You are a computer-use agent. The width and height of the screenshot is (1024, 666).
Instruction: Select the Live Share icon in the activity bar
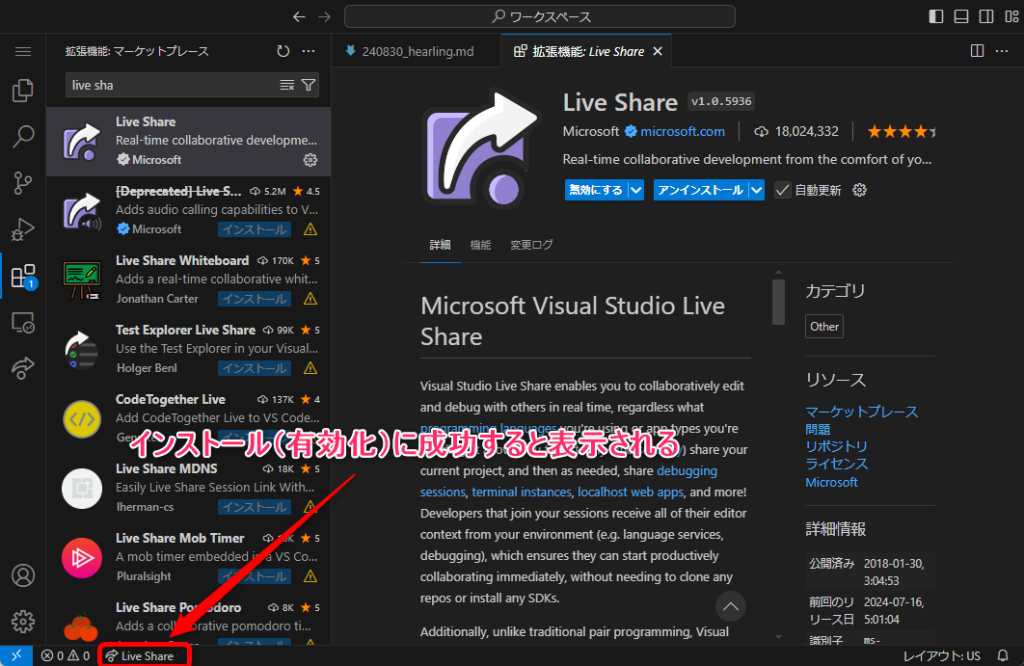point(23,368)
